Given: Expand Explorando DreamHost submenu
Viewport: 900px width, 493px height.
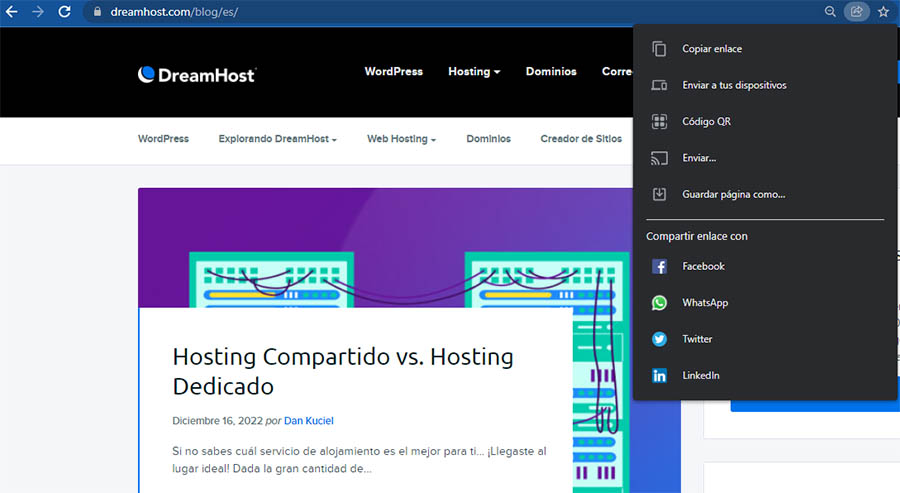Looking at the screenshot, I should click(x=277, y=139).
